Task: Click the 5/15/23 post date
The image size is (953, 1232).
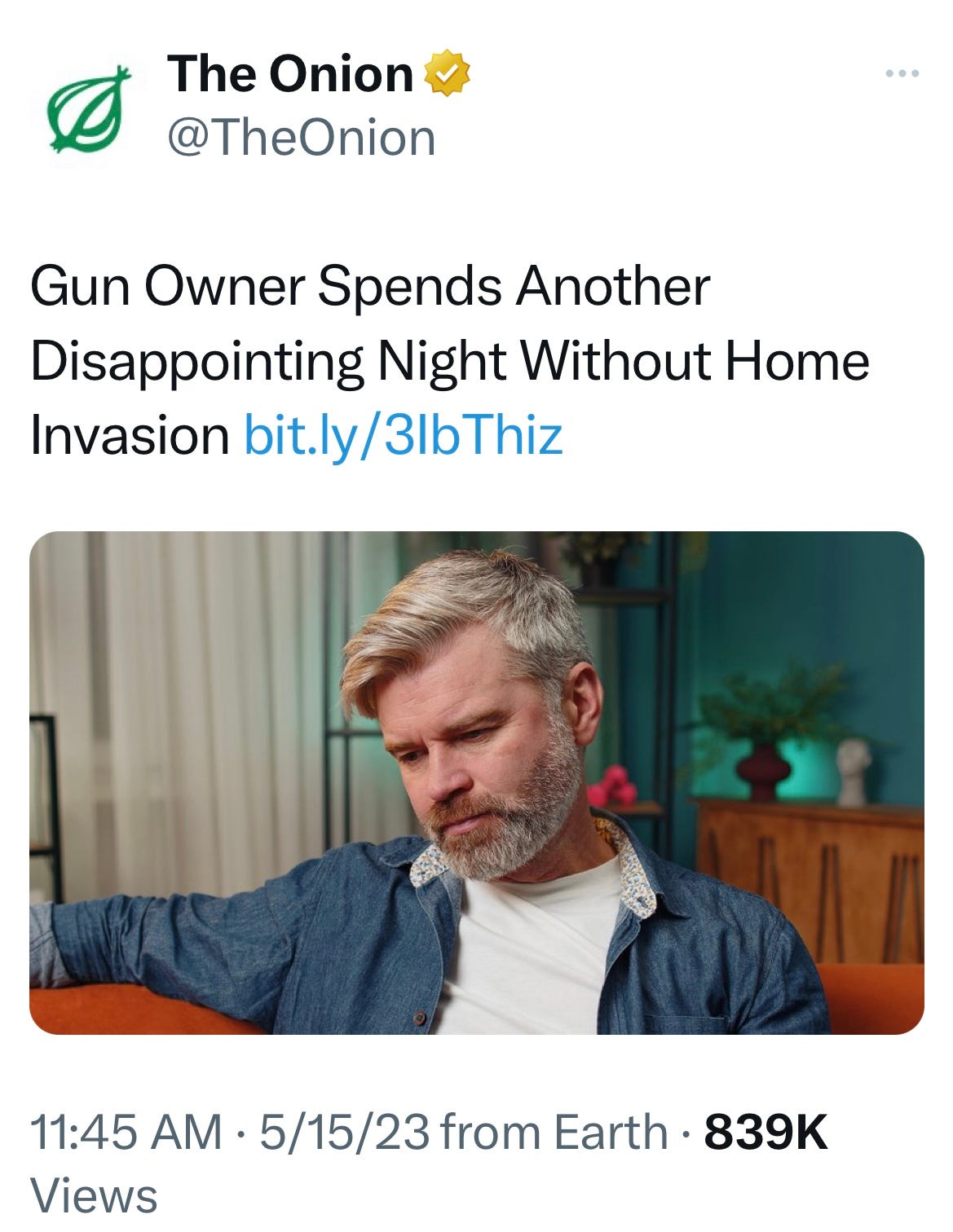Action: 344,1133
